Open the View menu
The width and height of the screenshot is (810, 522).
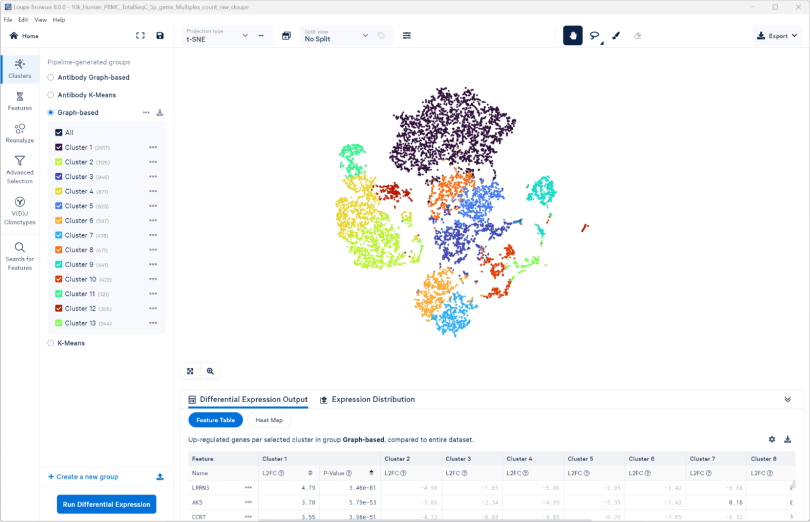click(x=40, y=19)
